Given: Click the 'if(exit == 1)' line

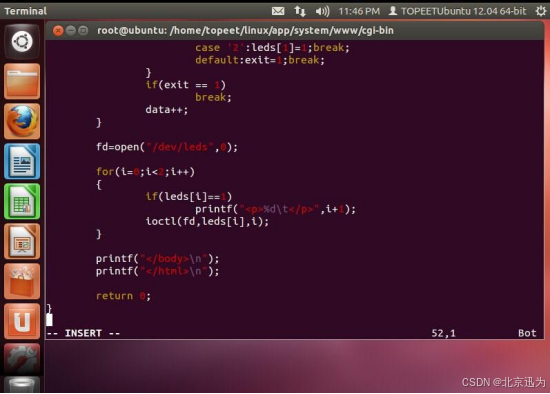Looking at the screenshot, I should tap(186, 85).
